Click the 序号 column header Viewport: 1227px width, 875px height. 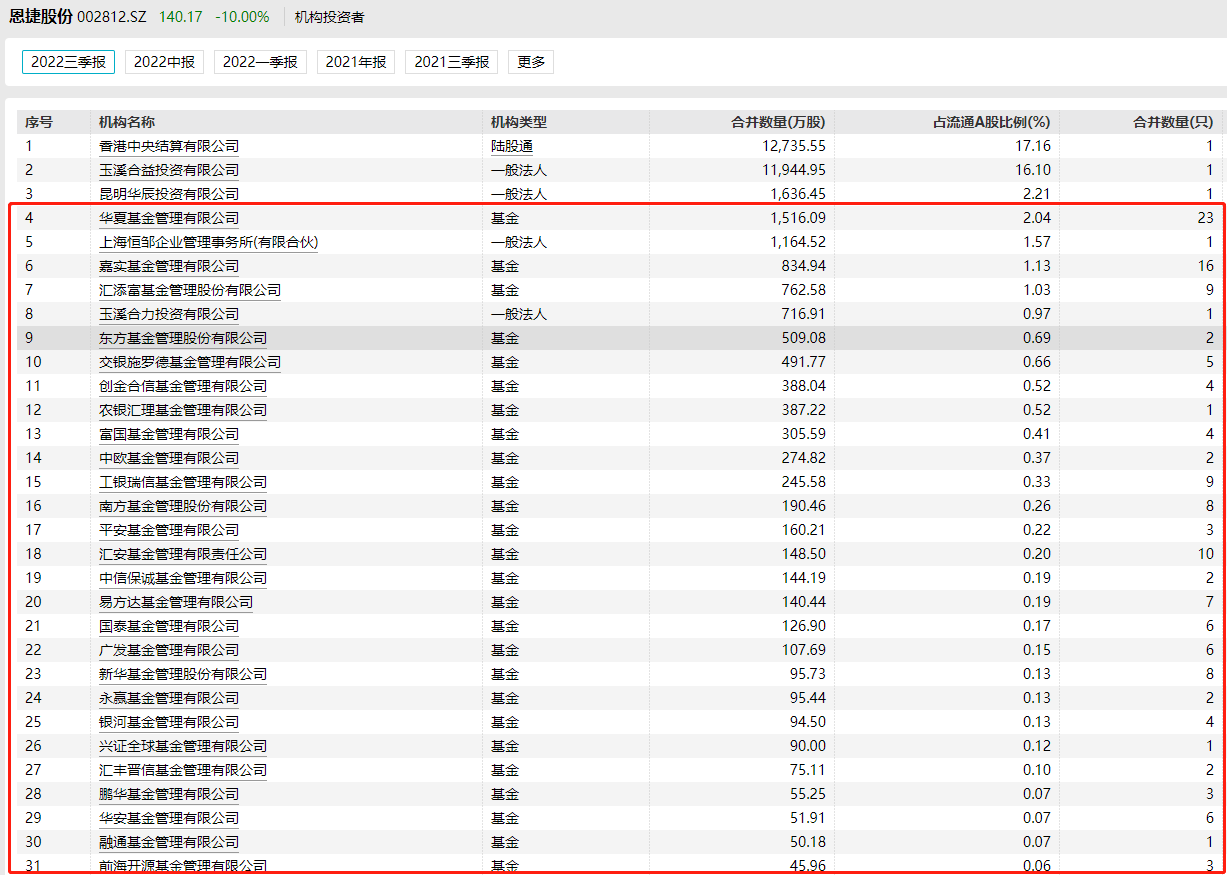[x=39, y=122]
